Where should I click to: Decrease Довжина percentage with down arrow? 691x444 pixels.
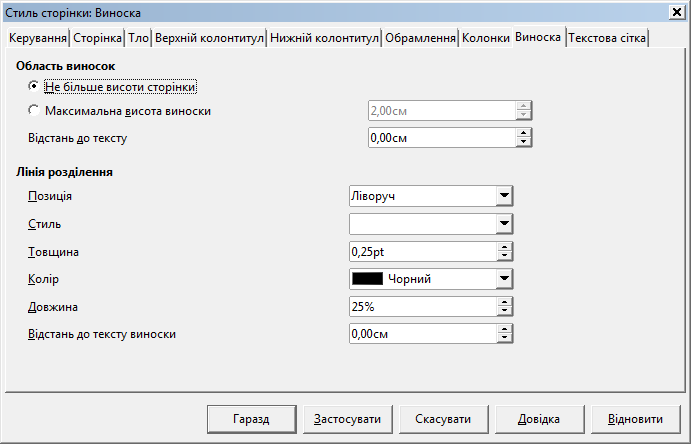[x=505, y=311]
